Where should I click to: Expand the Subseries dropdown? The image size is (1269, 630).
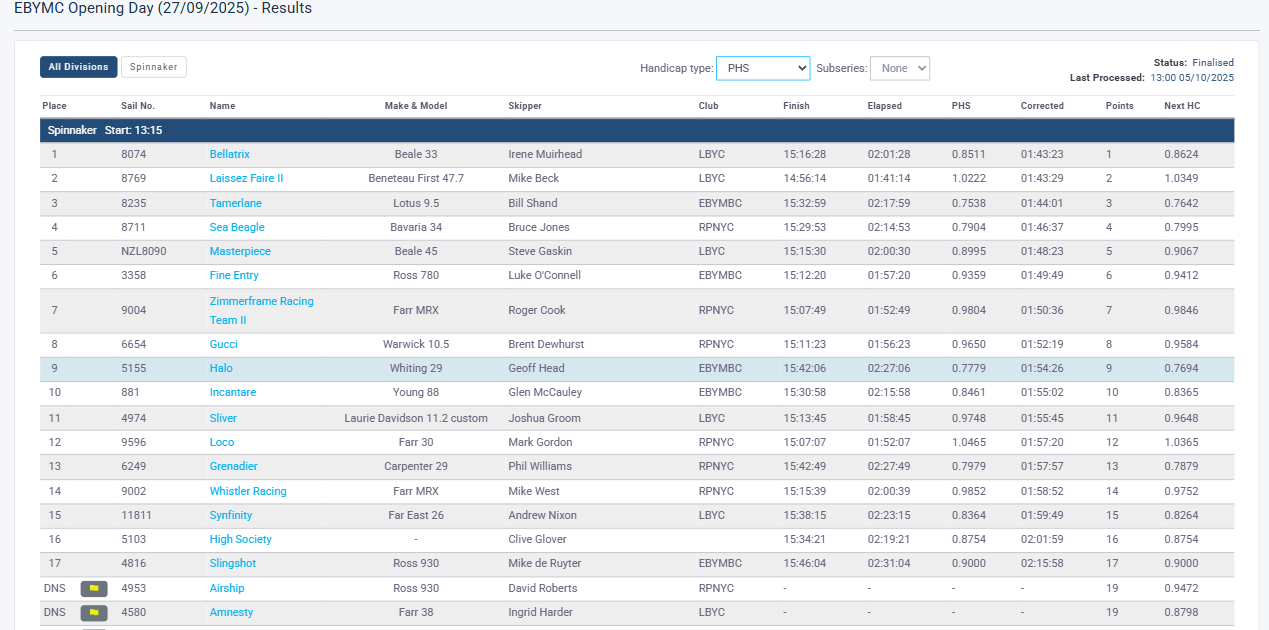click(899, 68)
